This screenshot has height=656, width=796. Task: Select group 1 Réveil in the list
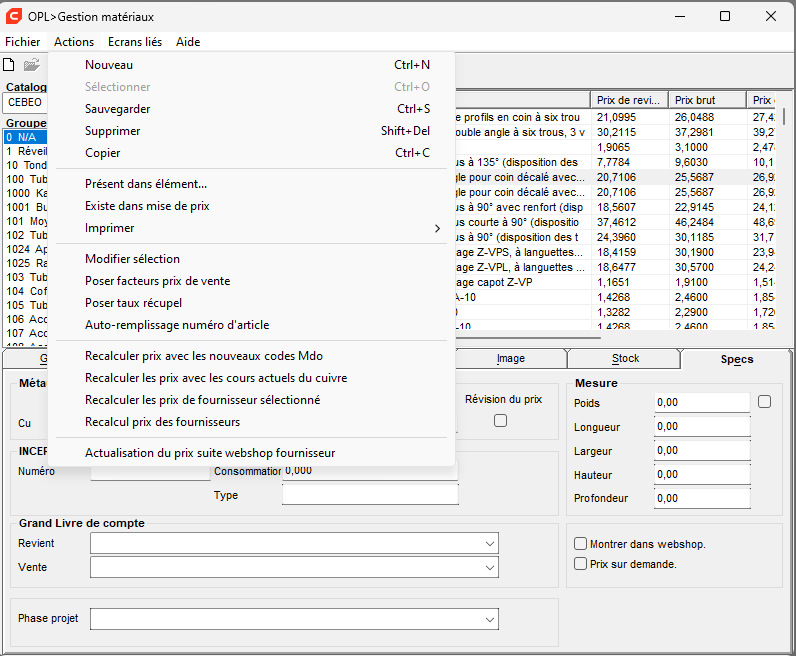[26, 151]
